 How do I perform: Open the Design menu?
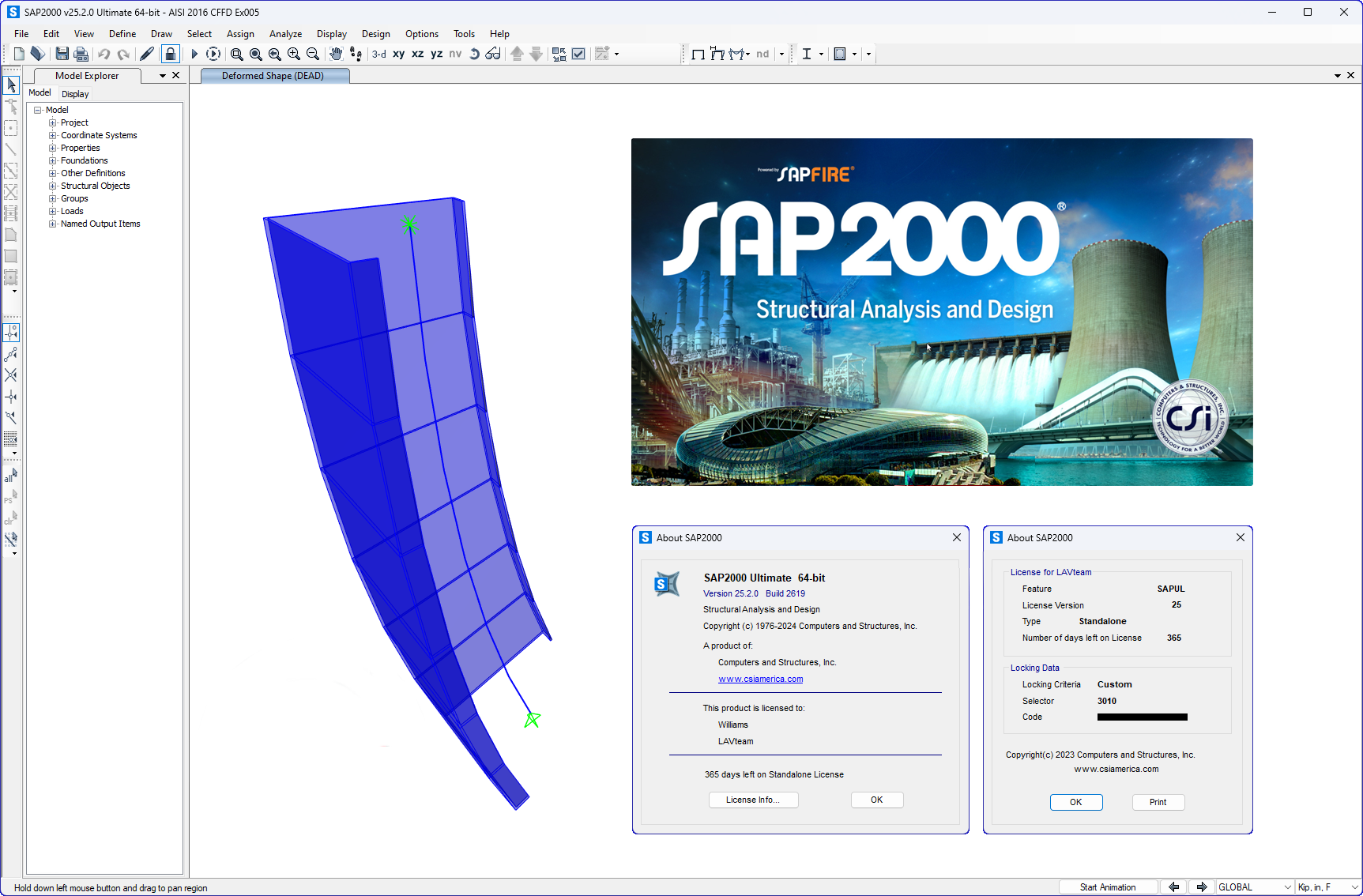(x=376, y=34)
